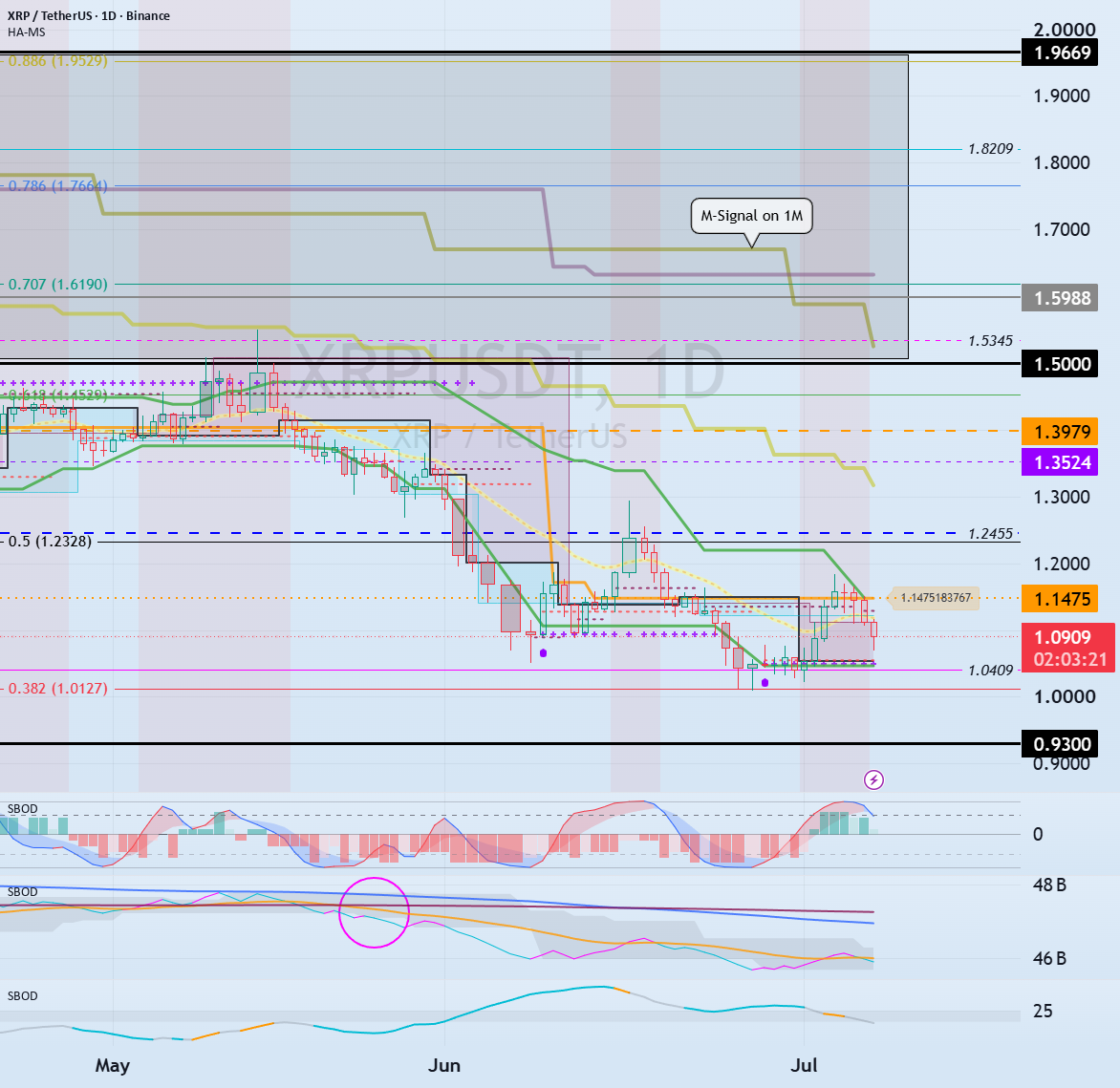Click the top SBOD indicator label
The width and height of the screenshot is (1120, 1088).
[x=22, y=809]
